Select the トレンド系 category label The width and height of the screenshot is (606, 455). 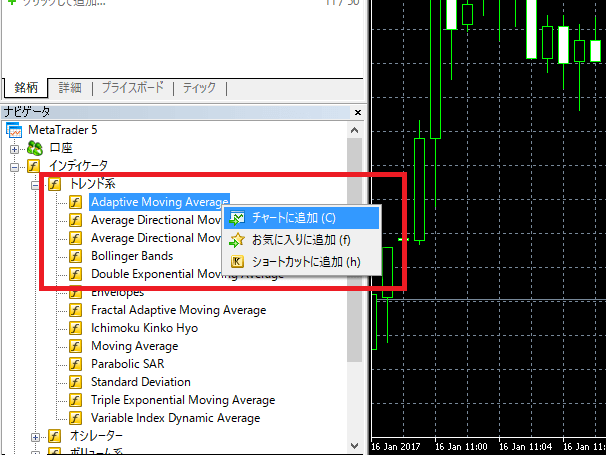coord(92,184)
